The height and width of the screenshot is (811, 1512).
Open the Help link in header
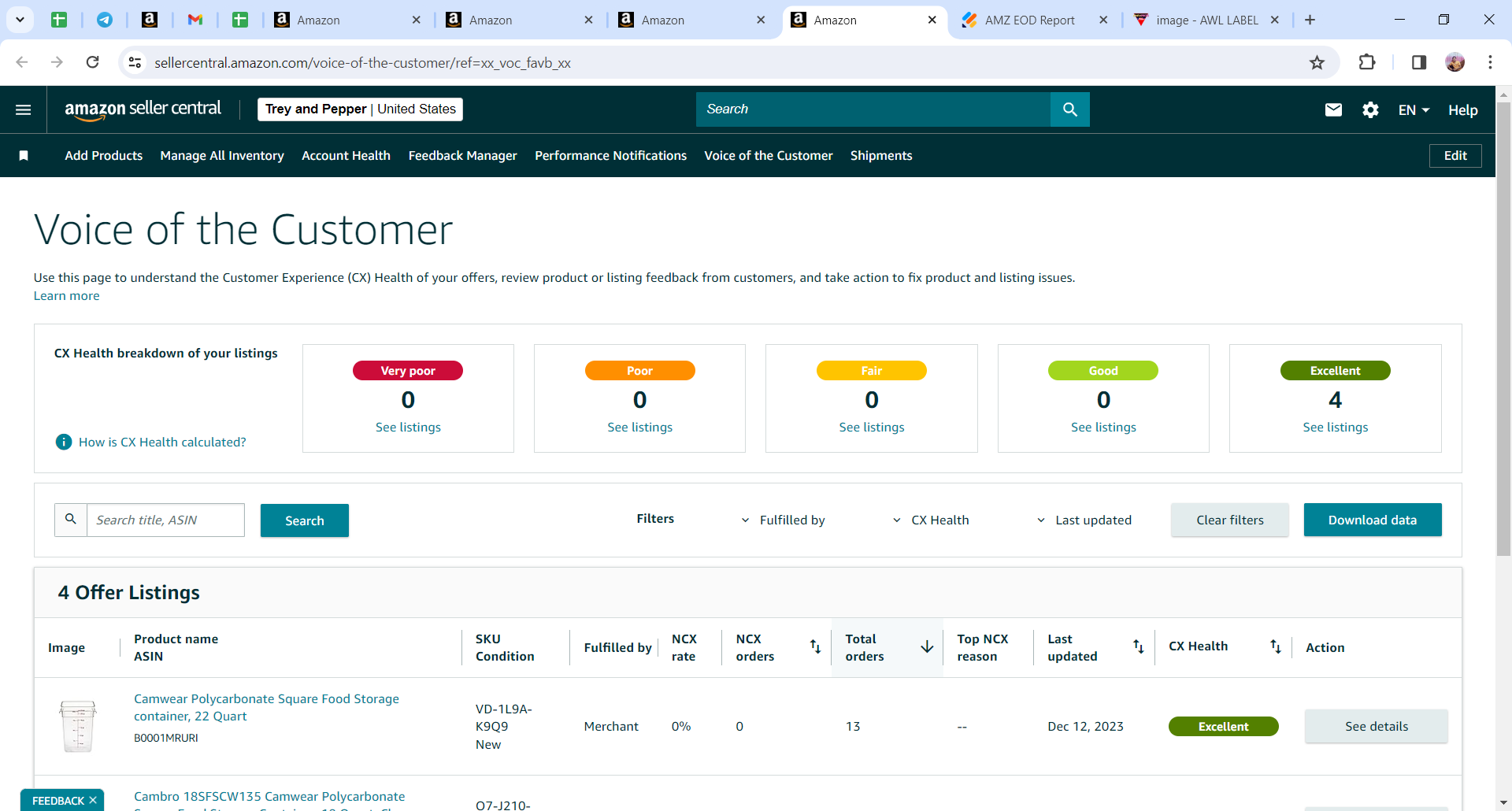coord(1462,110)
